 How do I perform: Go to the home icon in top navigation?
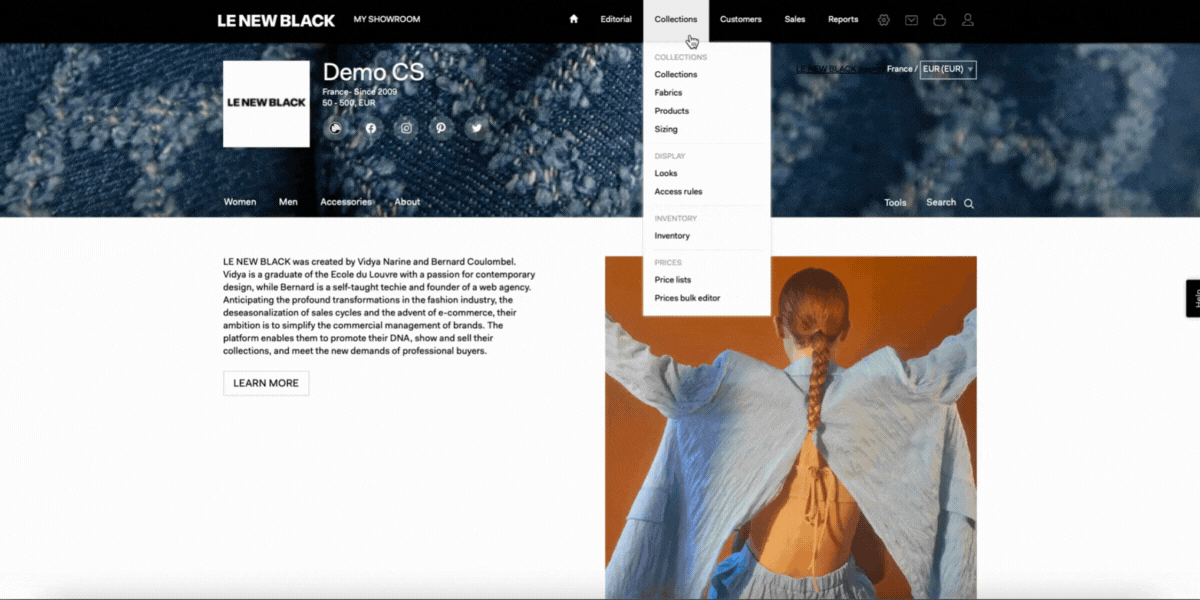[574, 19]
